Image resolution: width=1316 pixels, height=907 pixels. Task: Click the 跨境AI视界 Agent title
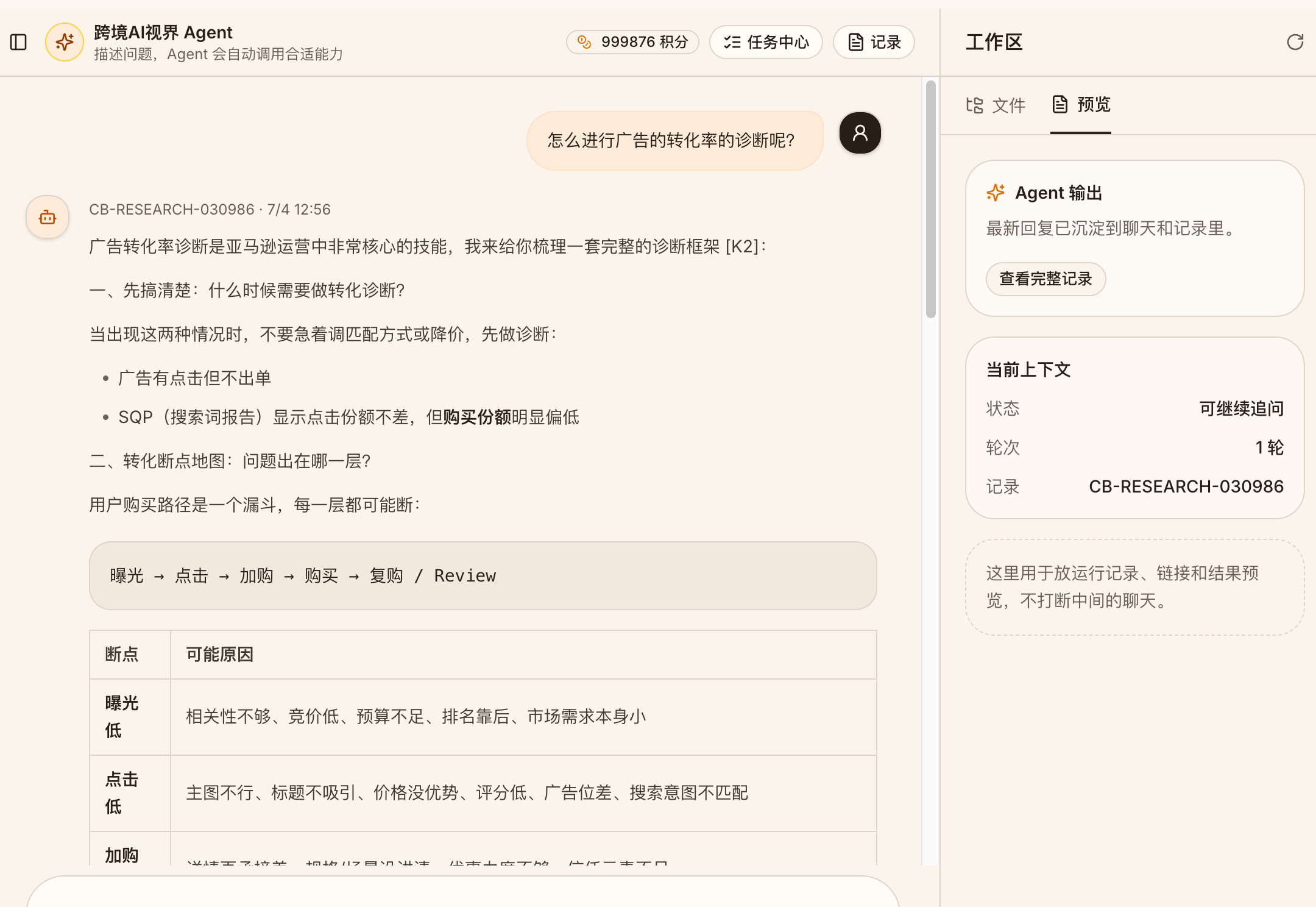163,32
